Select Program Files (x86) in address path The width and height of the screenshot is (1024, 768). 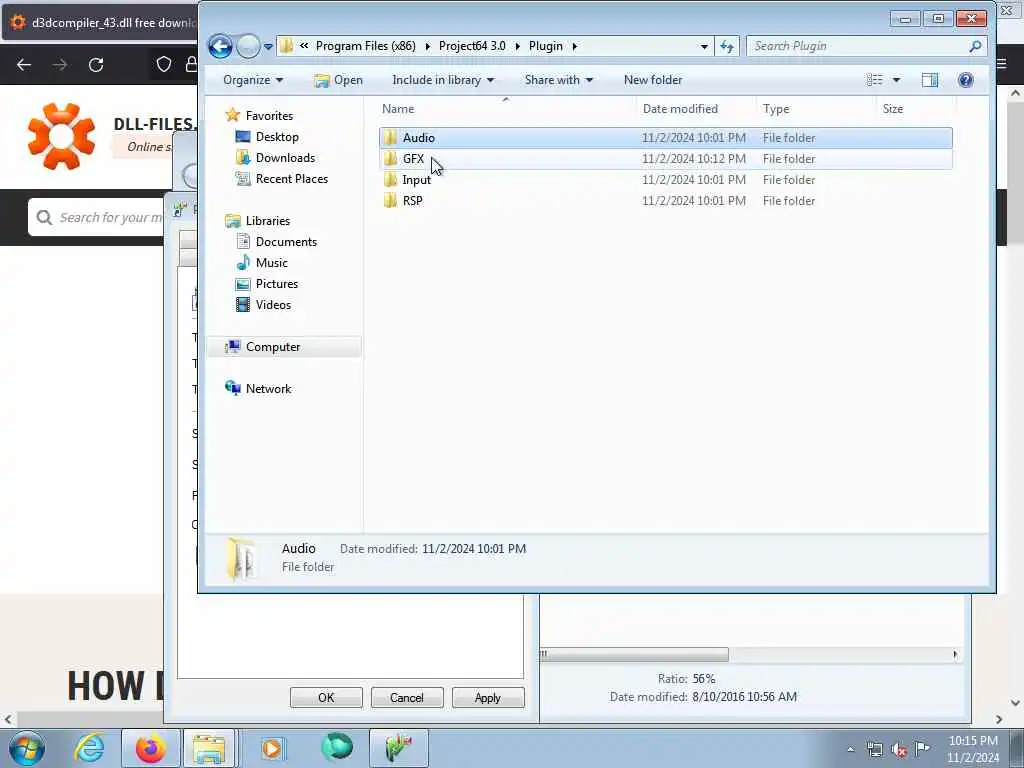click(x=365, y=46)
